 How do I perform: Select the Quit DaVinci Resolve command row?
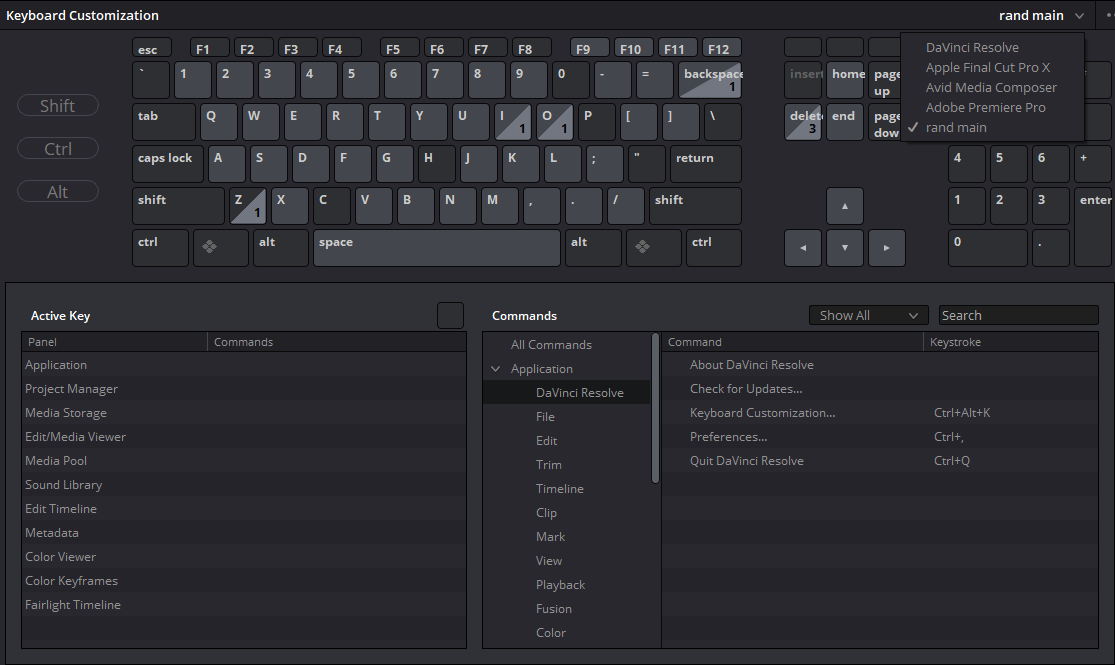(x=880, y=461)
